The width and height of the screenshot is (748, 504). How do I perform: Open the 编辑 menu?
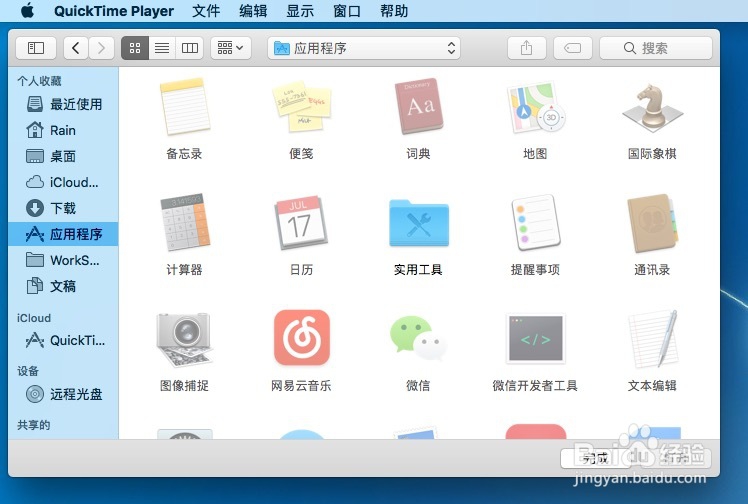coord(253,10)
